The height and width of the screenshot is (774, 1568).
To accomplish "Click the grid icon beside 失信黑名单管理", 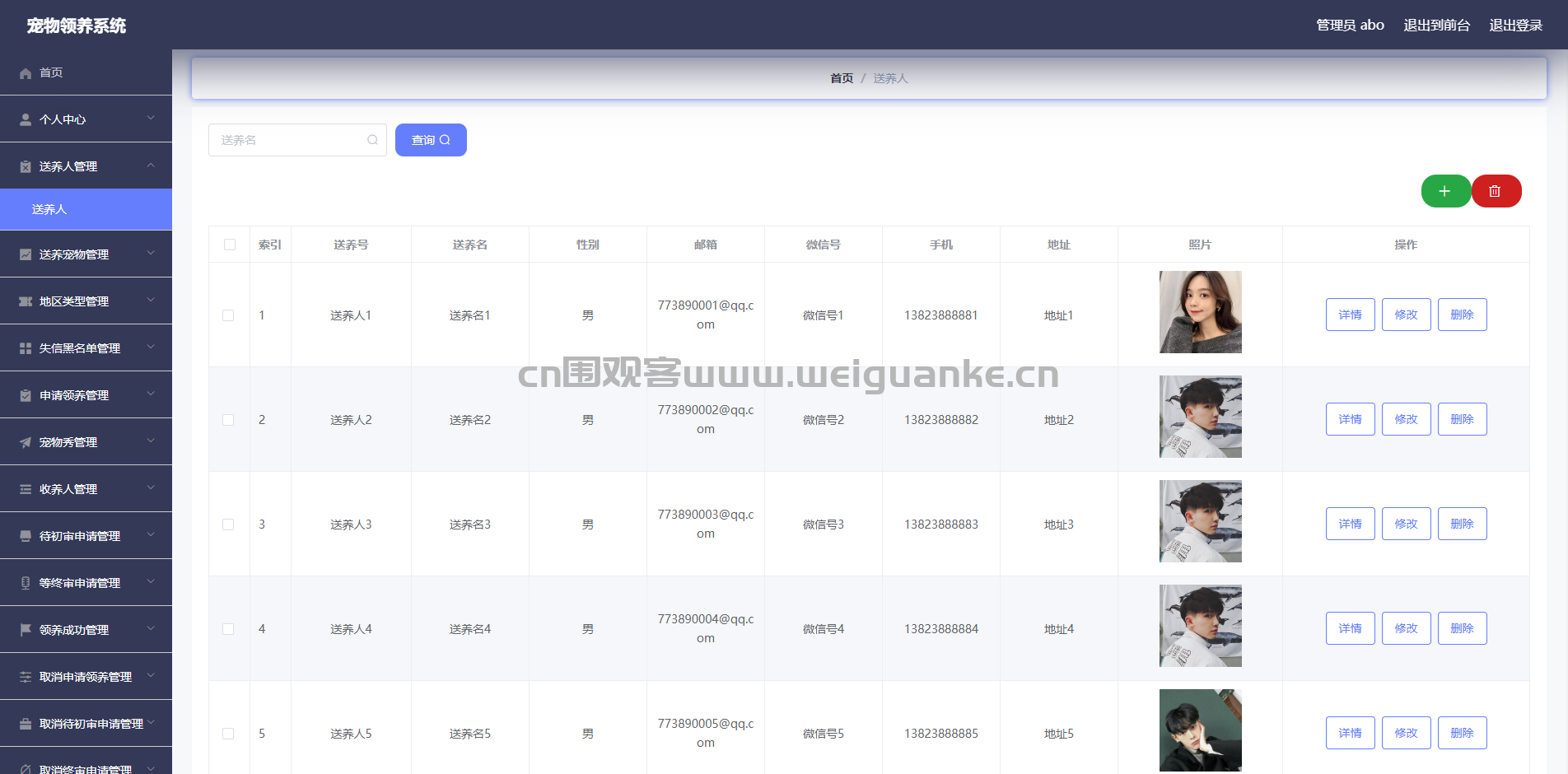I will pyautogui.click(x=26, y=348).
